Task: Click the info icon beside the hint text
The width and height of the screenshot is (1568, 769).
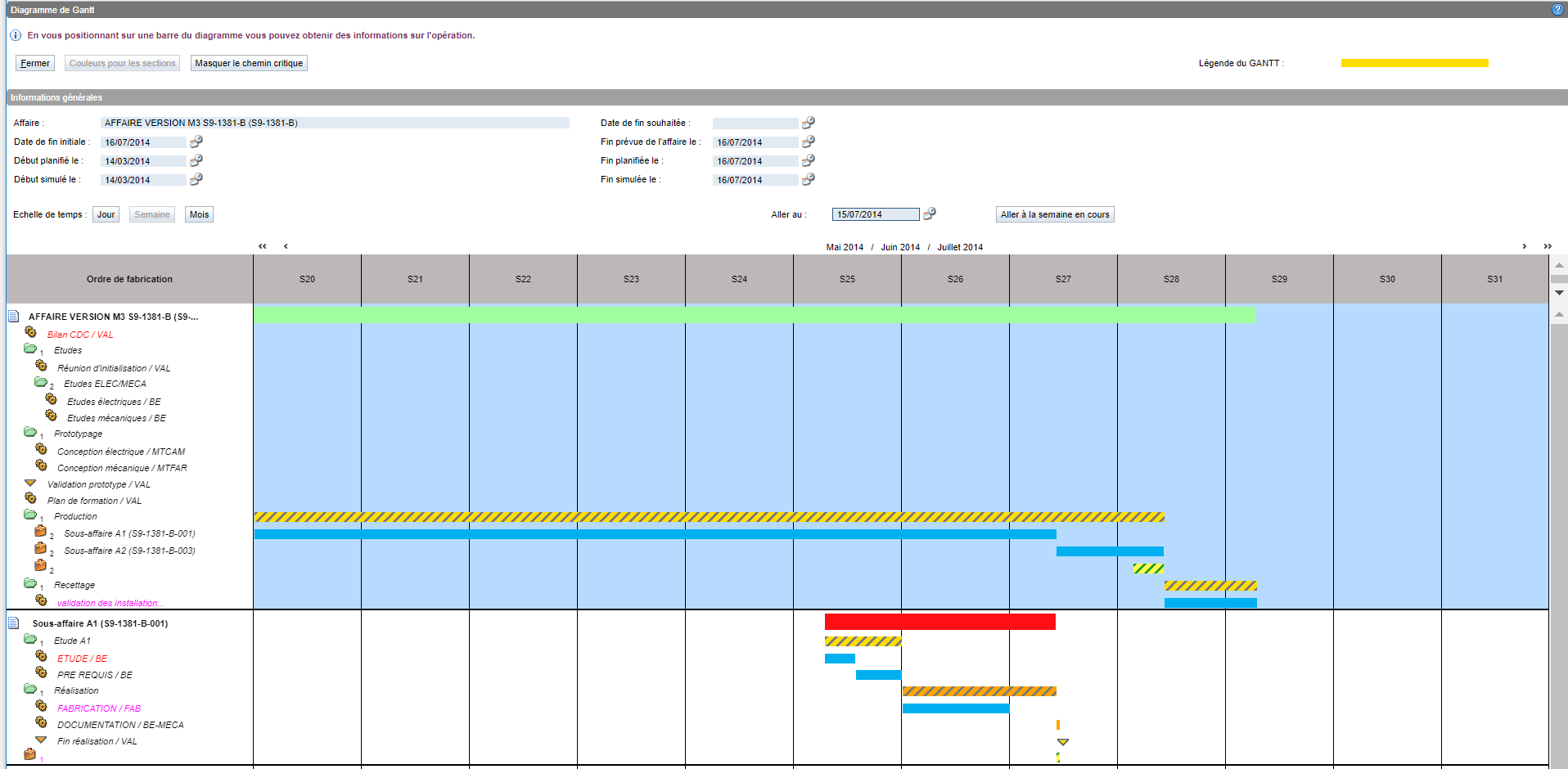Action: point(16,35)
